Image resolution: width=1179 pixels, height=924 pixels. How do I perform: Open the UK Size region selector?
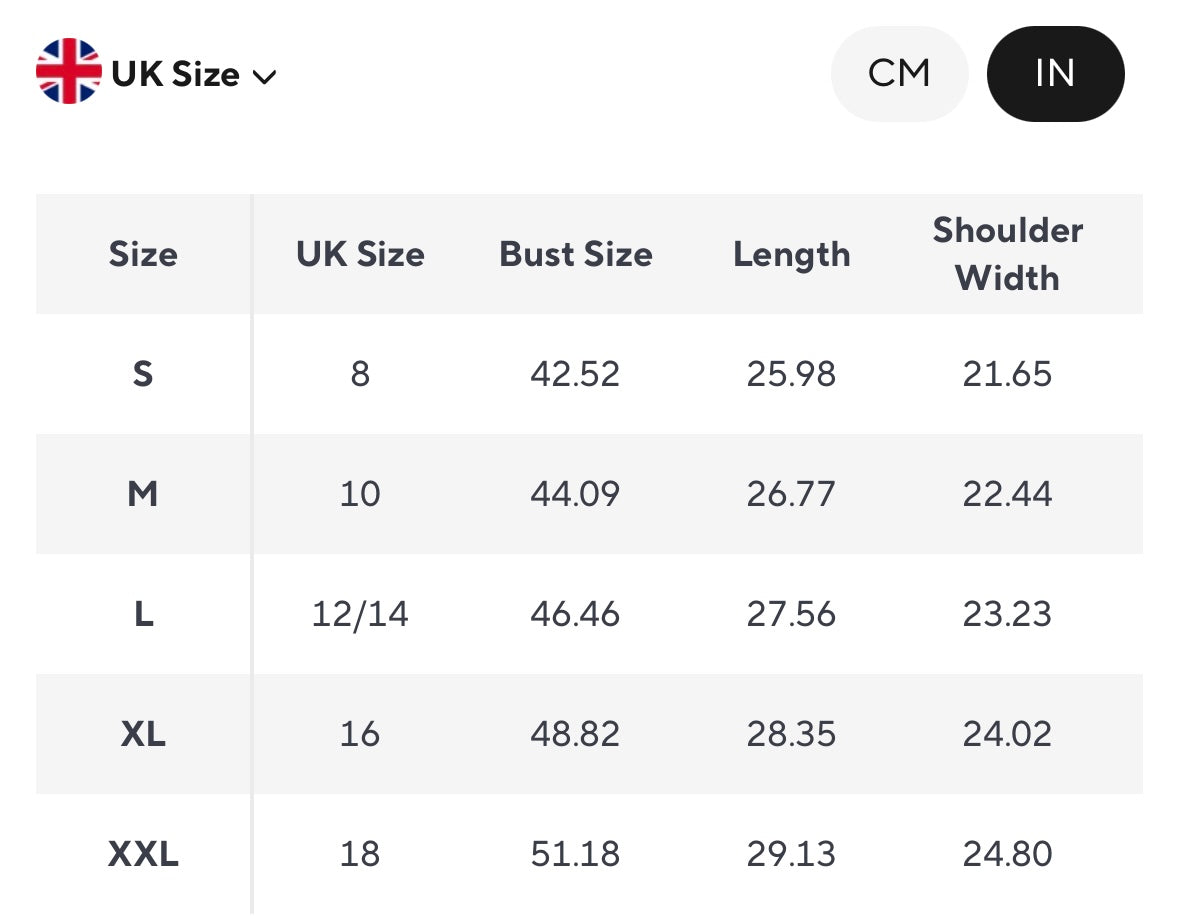point(176,74)
